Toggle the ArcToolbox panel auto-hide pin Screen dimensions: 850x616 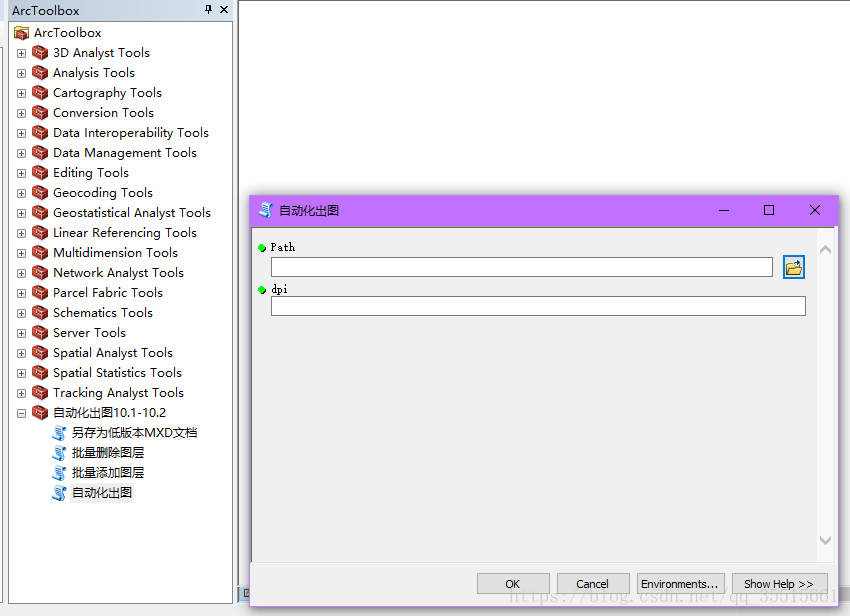pos(209,9)
